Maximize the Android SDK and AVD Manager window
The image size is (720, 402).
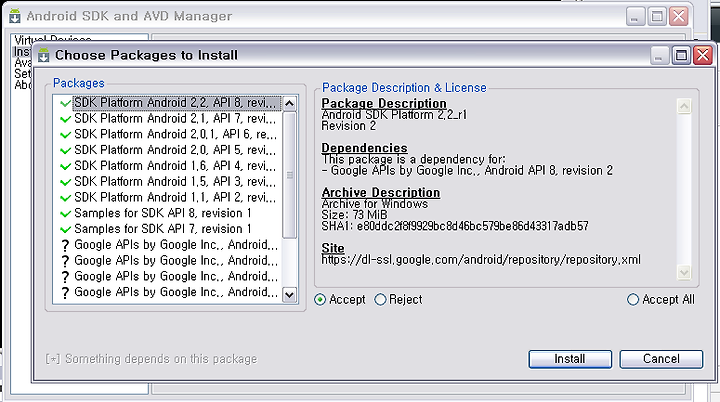[x=657, y=17]
